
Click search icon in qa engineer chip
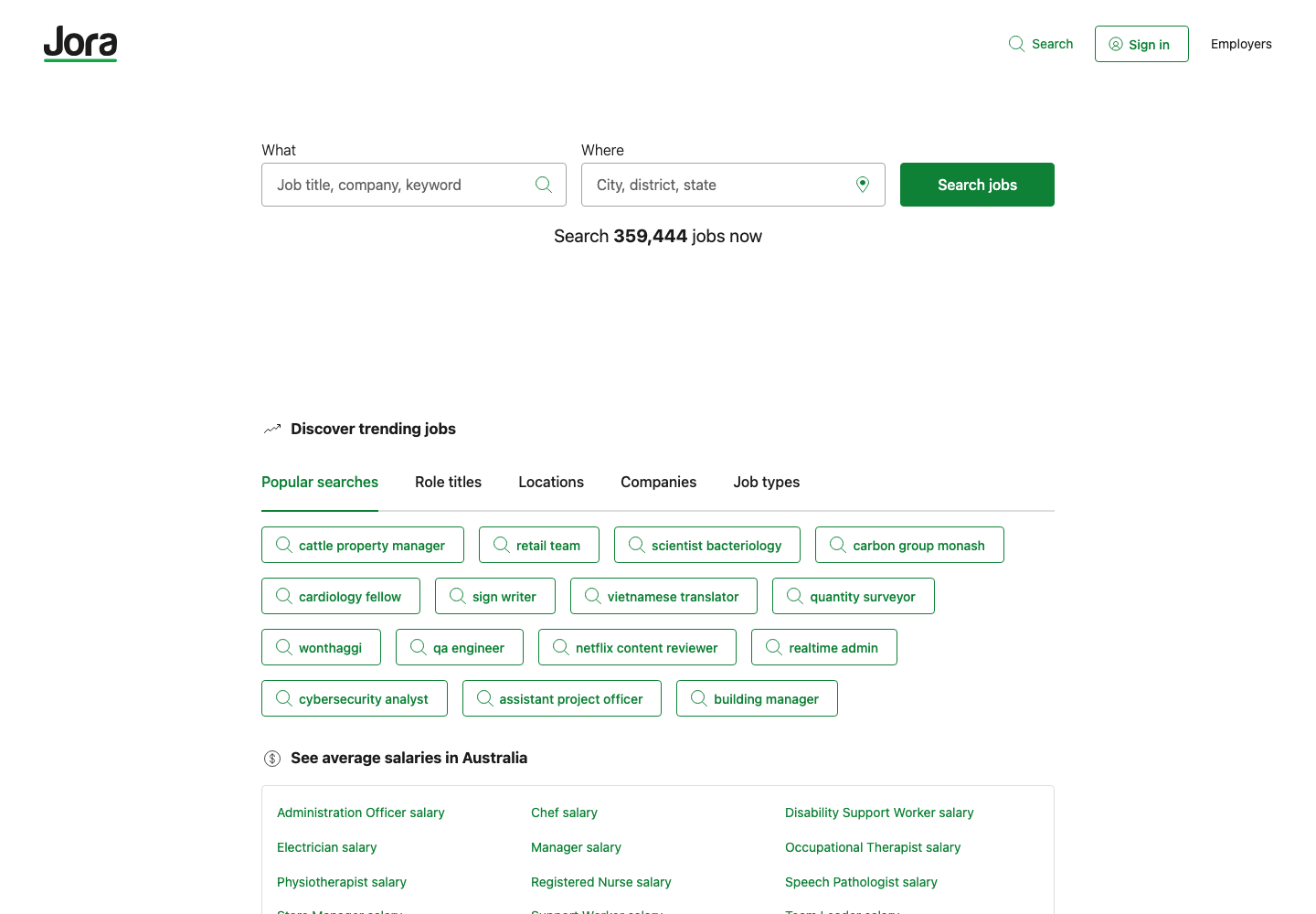click(x=419, y=647)
